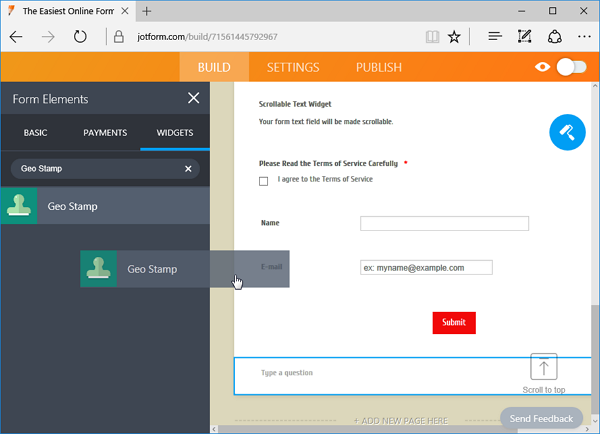Screen dimensions: 600x434
Task: Switch to the BASIC elements tab
Action: coord(35,133)
